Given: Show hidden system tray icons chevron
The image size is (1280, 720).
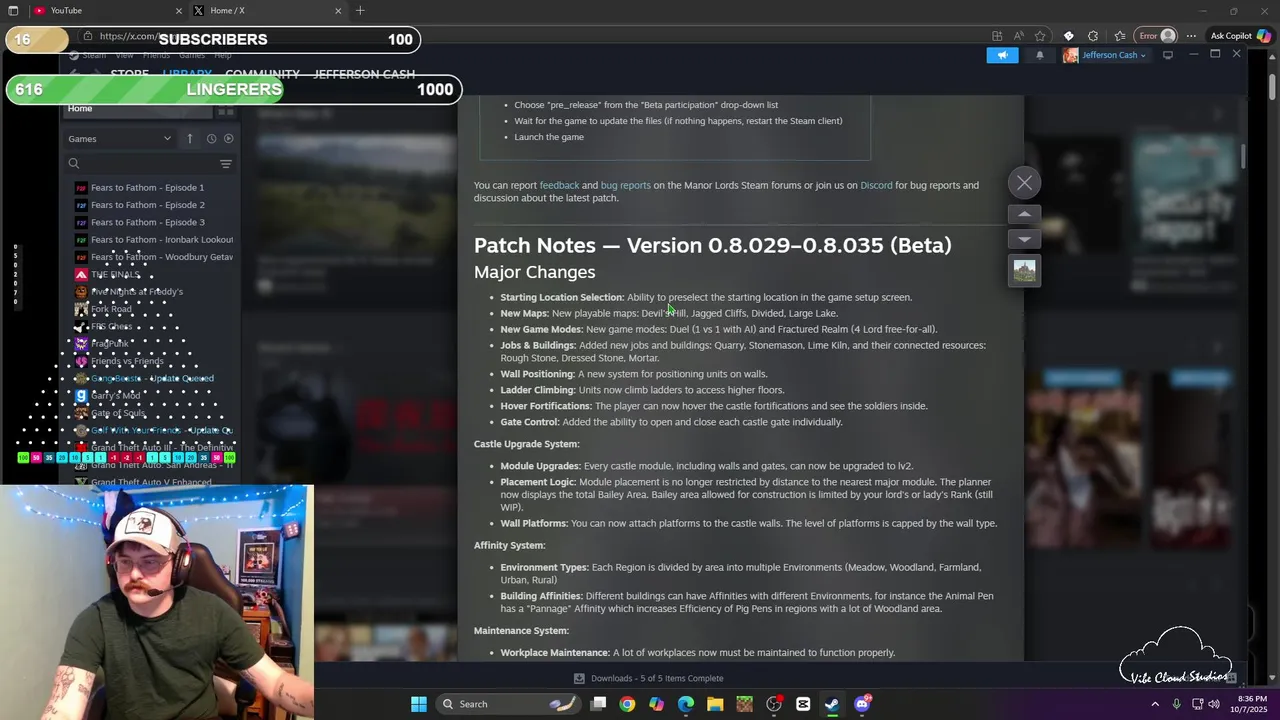Looking at the screenshot, I should pyautogui.click(x=1155, y=704).
